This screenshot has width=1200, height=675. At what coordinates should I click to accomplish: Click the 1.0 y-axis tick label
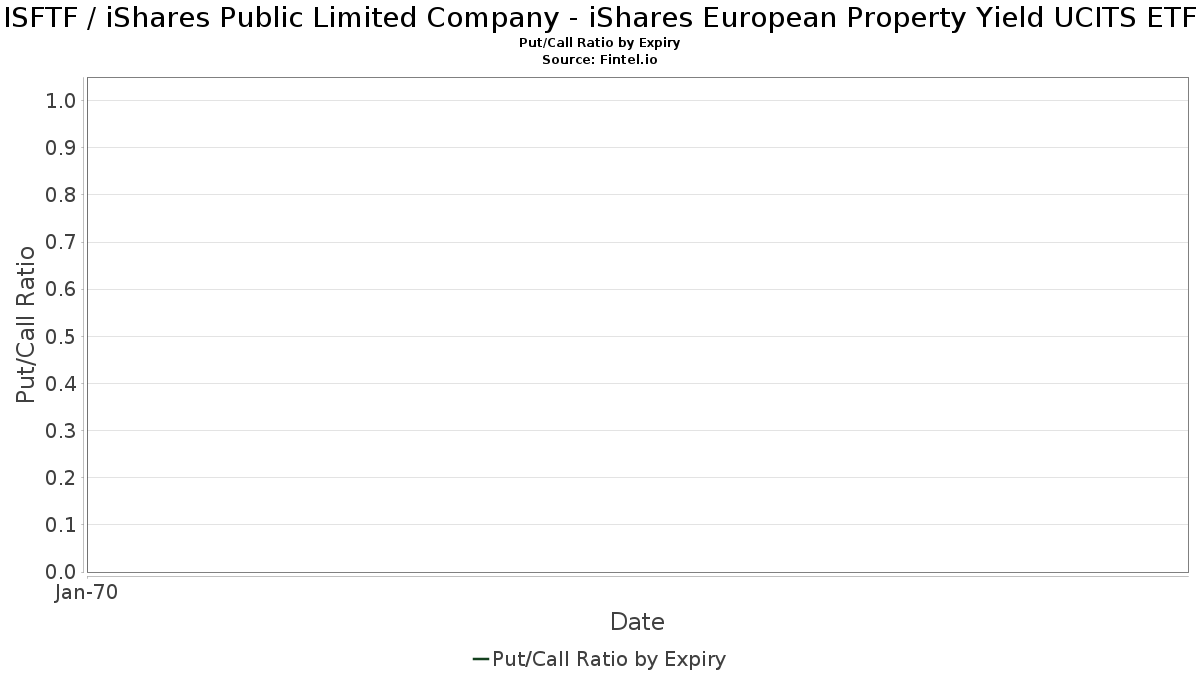(x=62, y=101)
